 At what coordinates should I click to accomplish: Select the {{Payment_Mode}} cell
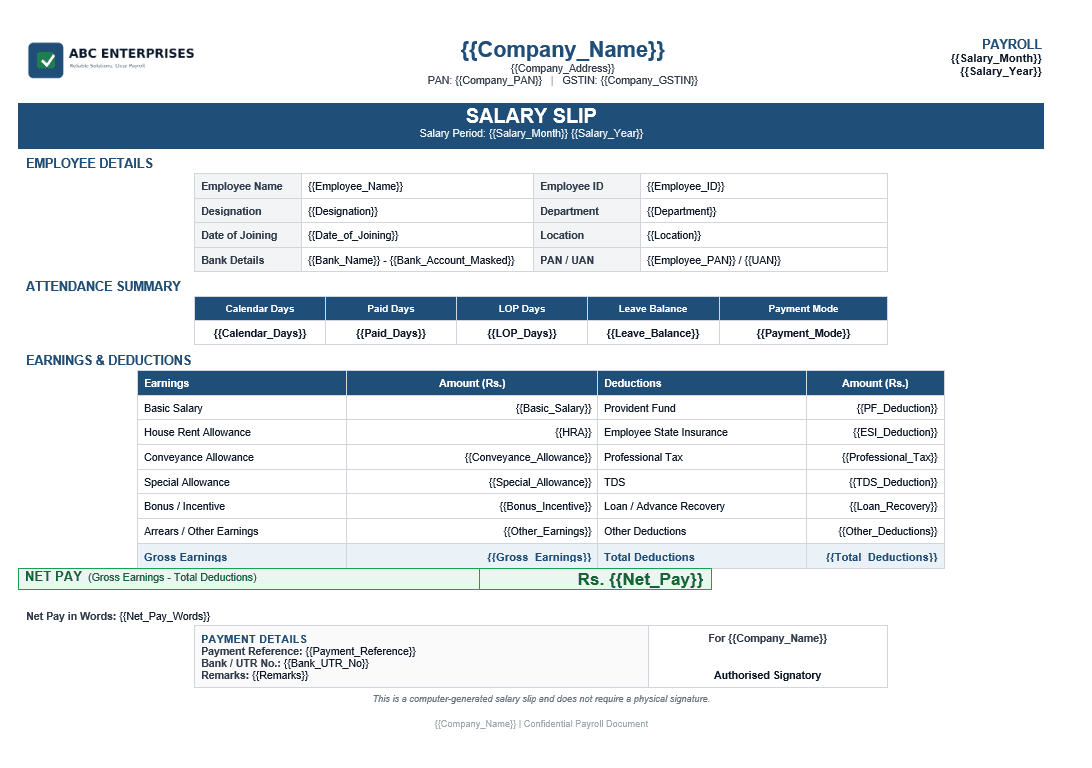tap(803, 333)
